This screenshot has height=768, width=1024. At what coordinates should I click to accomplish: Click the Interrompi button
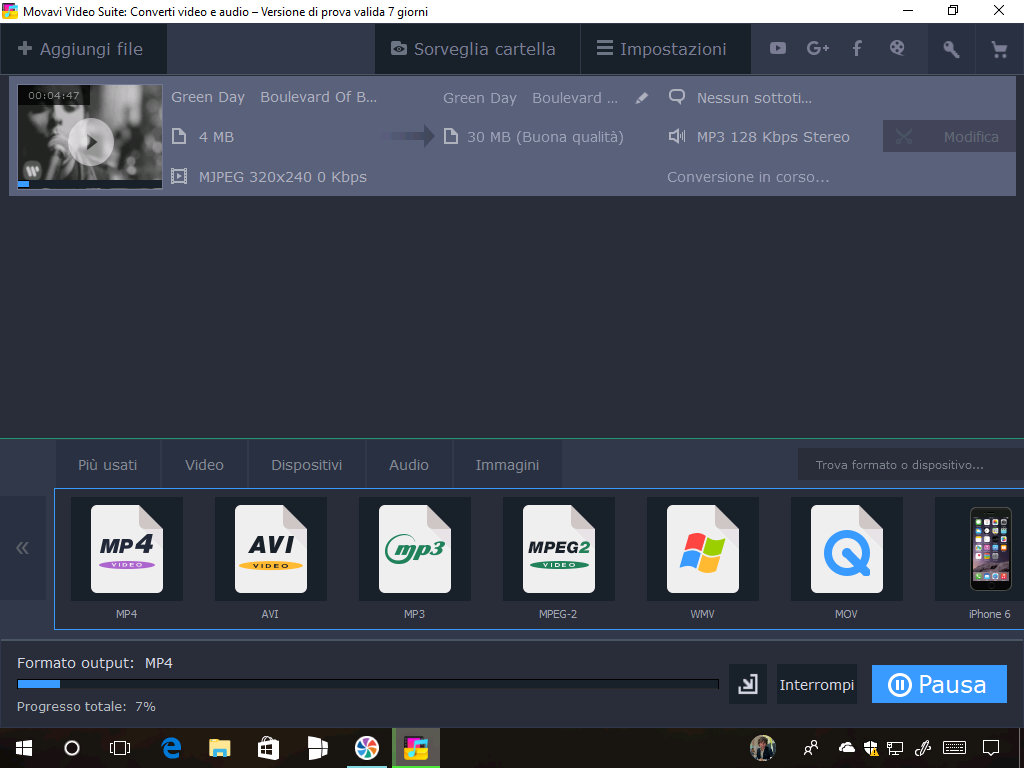click(816, 684)
